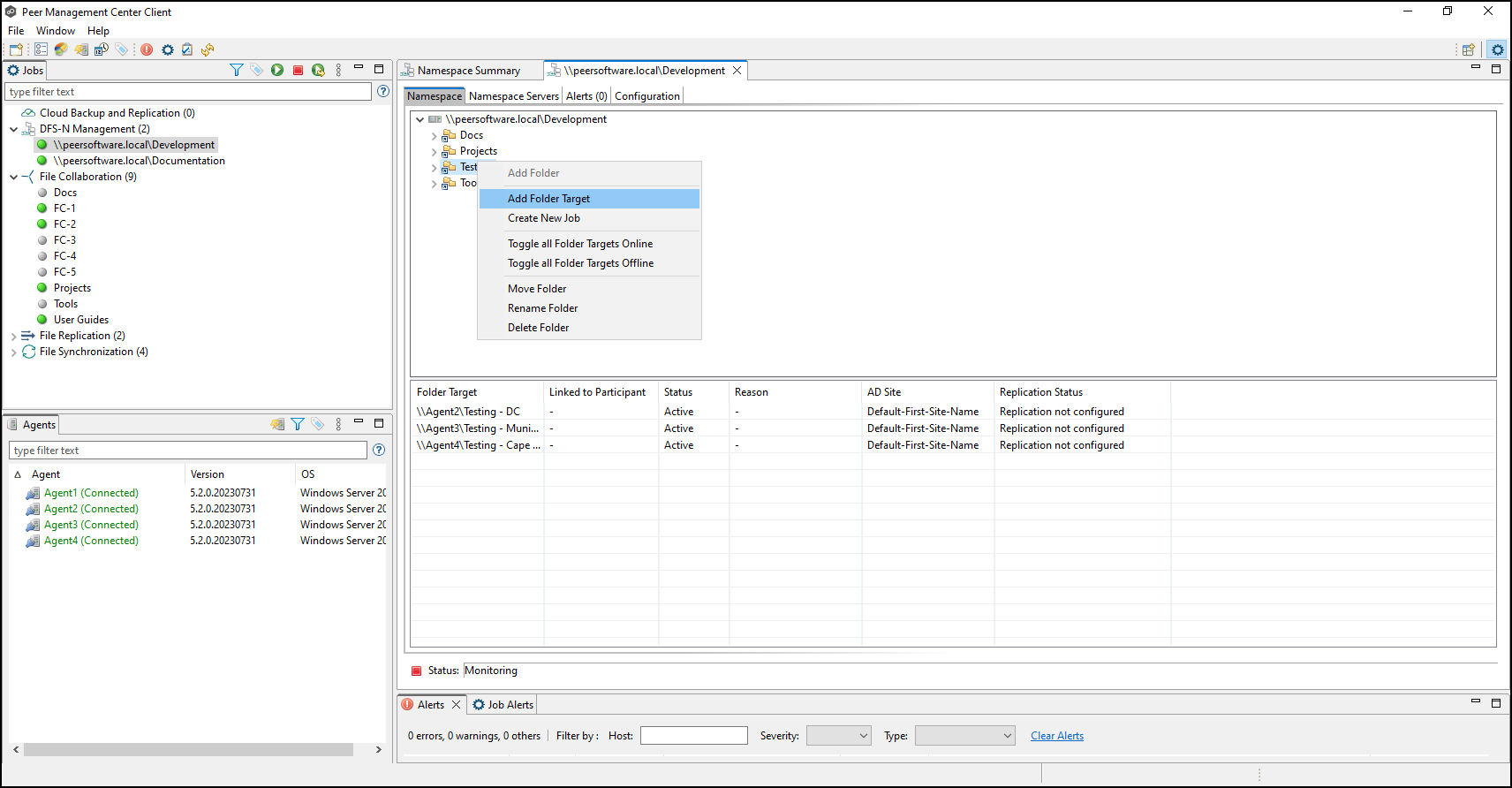Click the red alert icon in main toolbar

click(147, 49)
